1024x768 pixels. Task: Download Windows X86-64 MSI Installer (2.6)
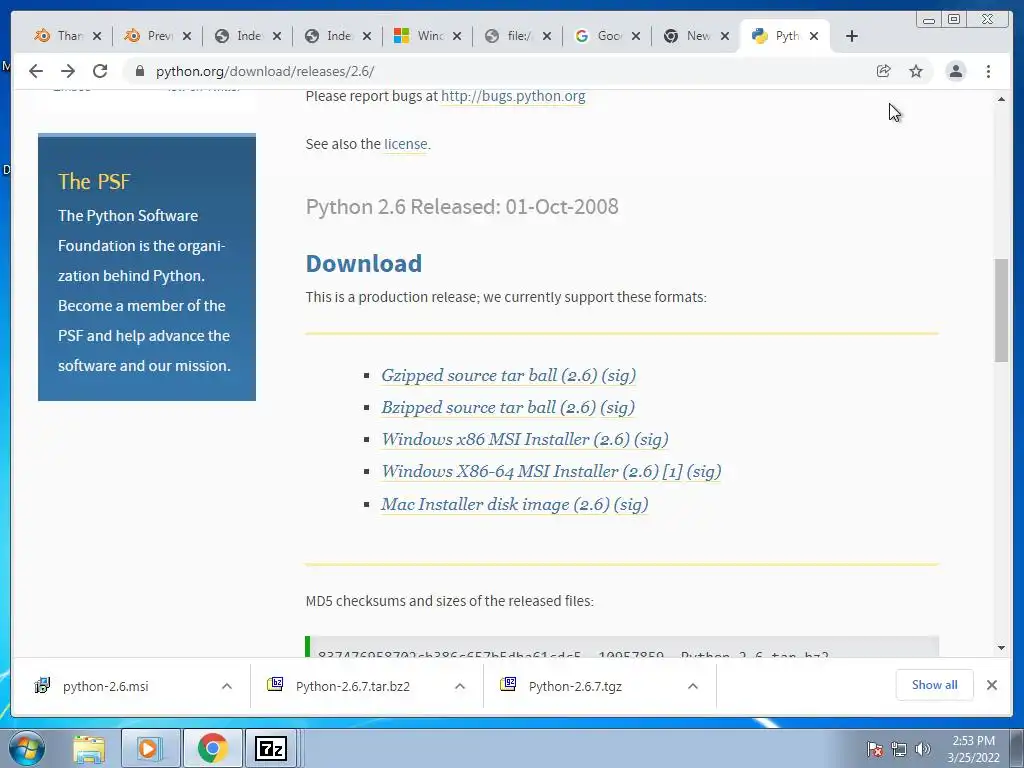[x=520, y=472]
